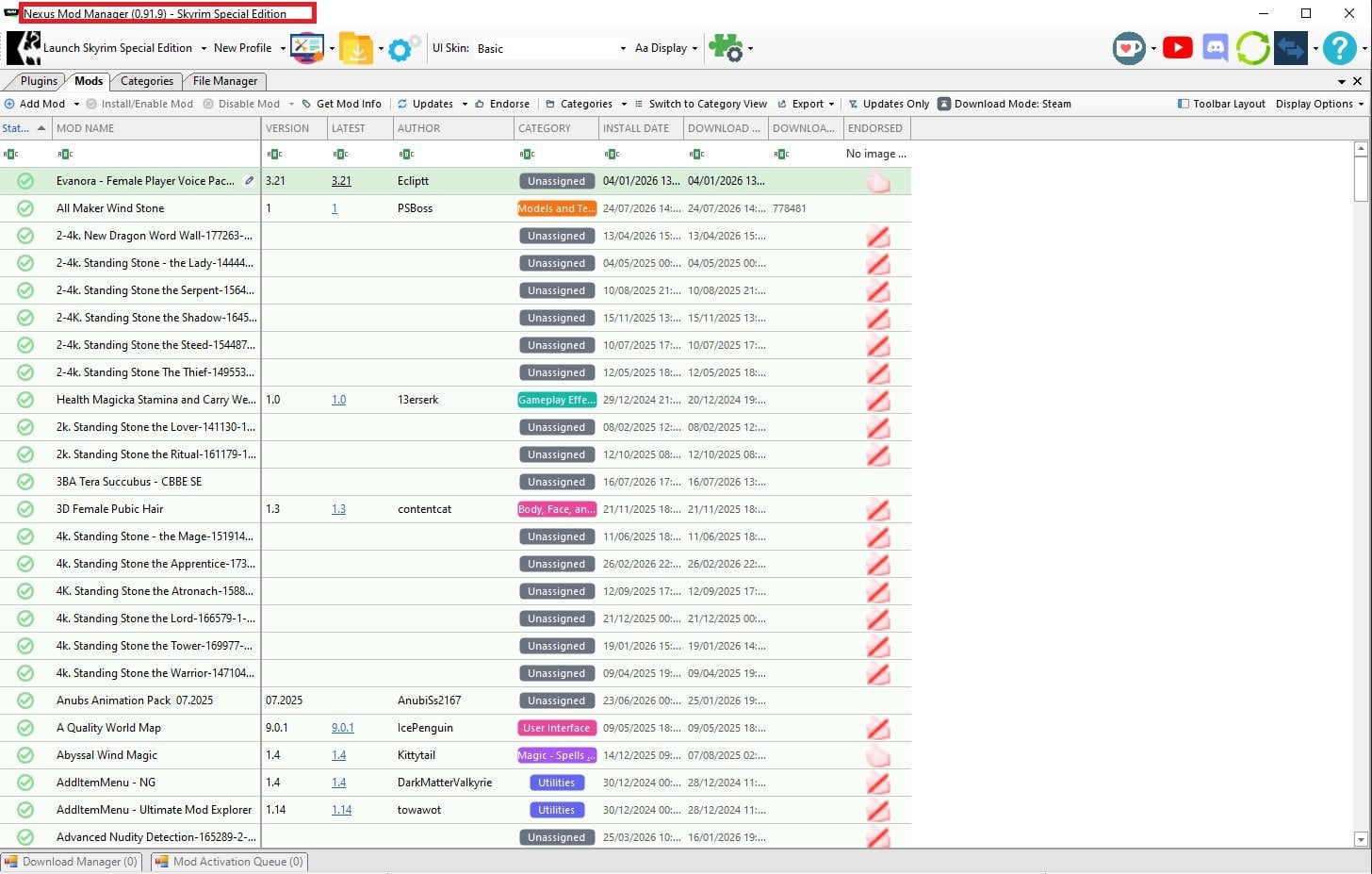The height and width of the screenshot is (874, 1372).
Task: Toggle the active checkmark for A Quality World Map
Action: (25, 728)
